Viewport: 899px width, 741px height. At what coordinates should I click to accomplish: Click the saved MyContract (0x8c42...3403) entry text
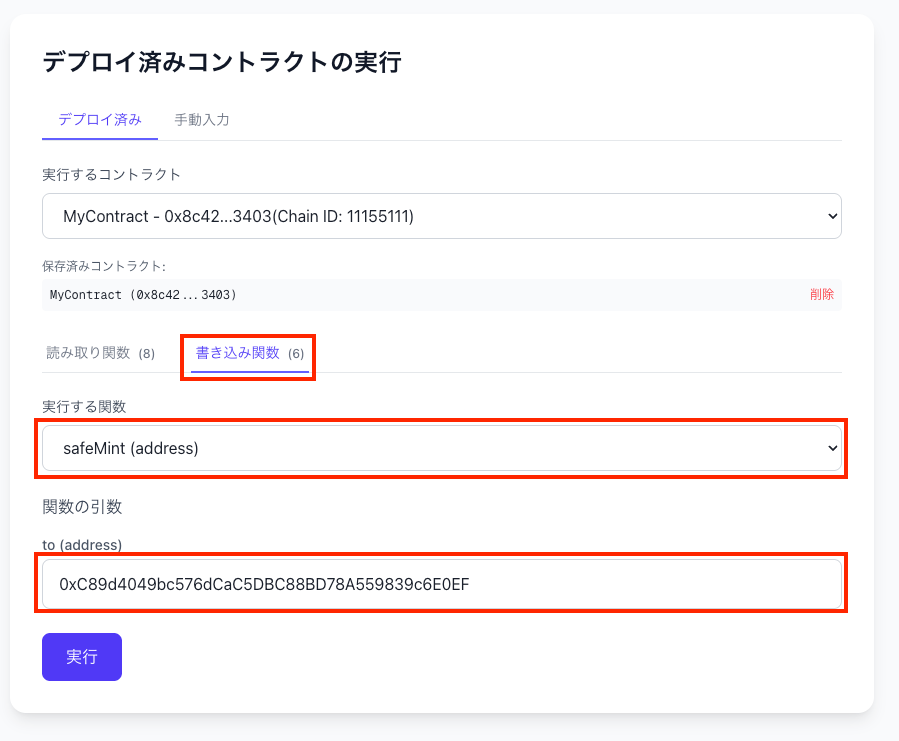(x=143, y=295)
